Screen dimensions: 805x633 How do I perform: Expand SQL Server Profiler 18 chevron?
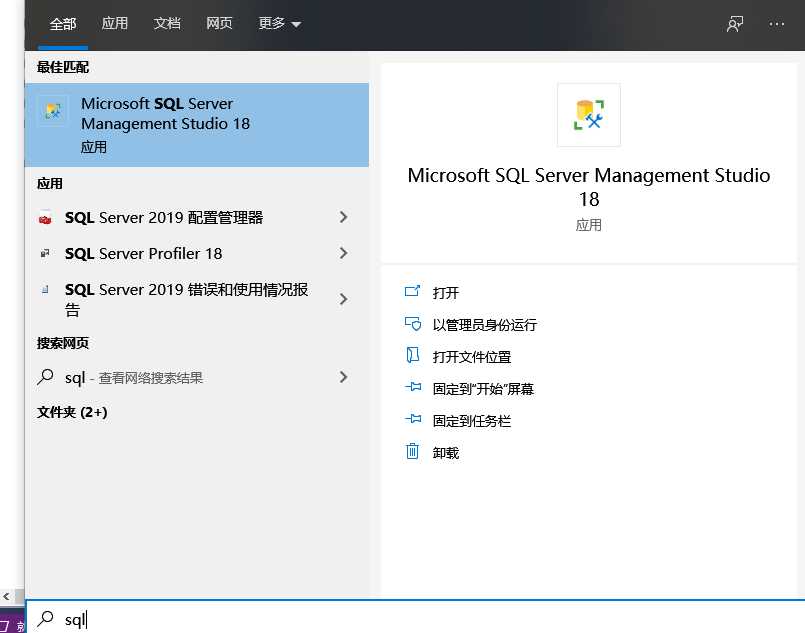(343, 253)
